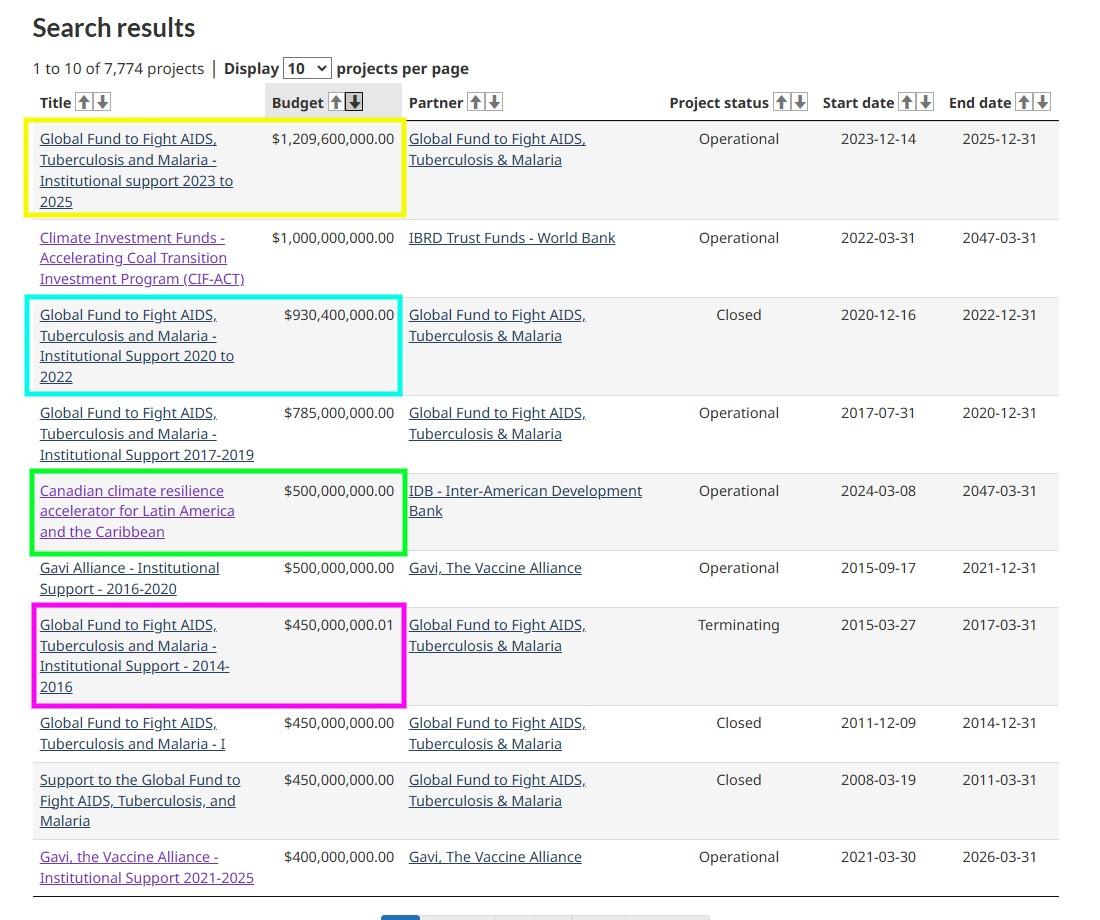The height and width of the screenshot is (920, 1100).
Task: Open Global Fund Institutional Support 2017-2019 project
Action: pos(147,434)
